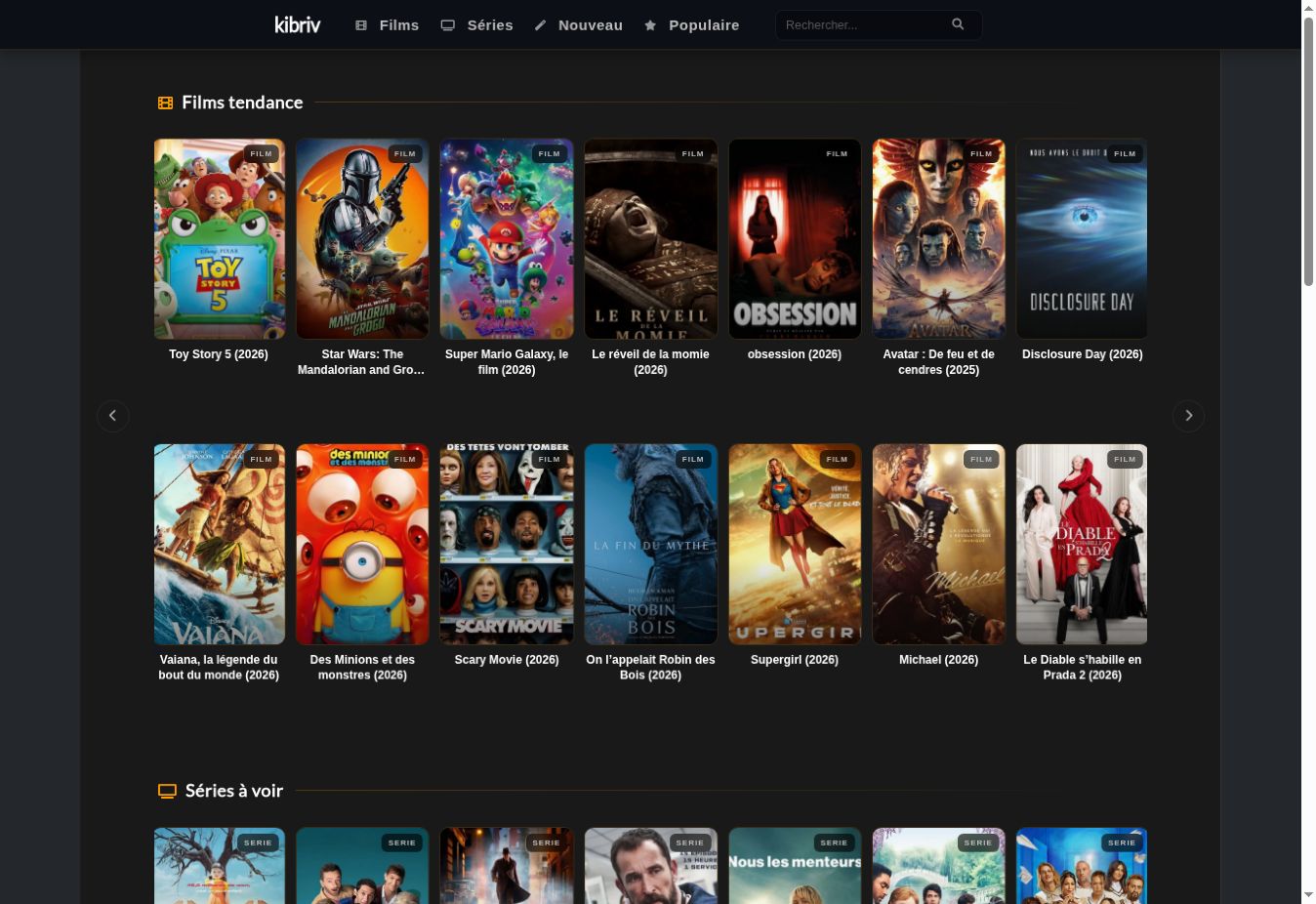1316x904 pixels.
Task: Open the Super Mario Galaxy poster
Action: point(507,239)
